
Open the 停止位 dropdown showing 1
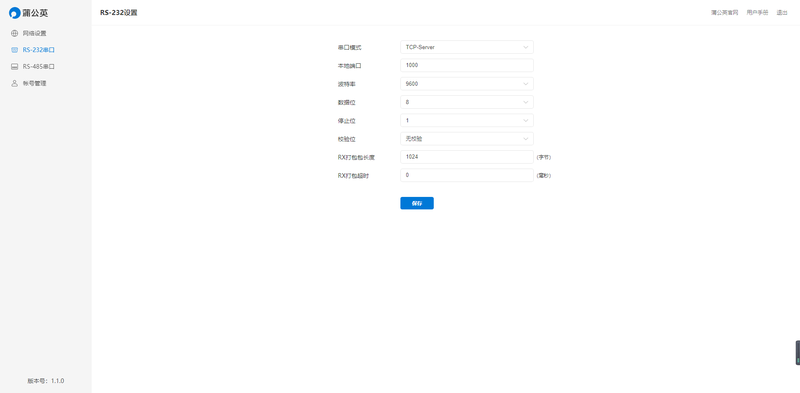coord(467,120)
